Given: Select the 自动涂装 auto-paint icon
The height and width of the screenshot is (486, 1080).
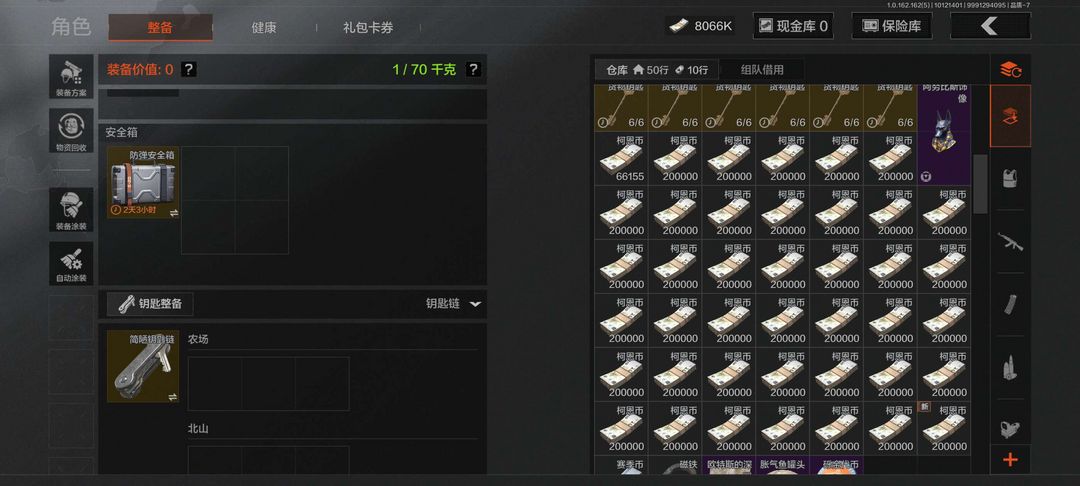Looking at the screenshot, I should pyautogui.click(x=71, y=263).
